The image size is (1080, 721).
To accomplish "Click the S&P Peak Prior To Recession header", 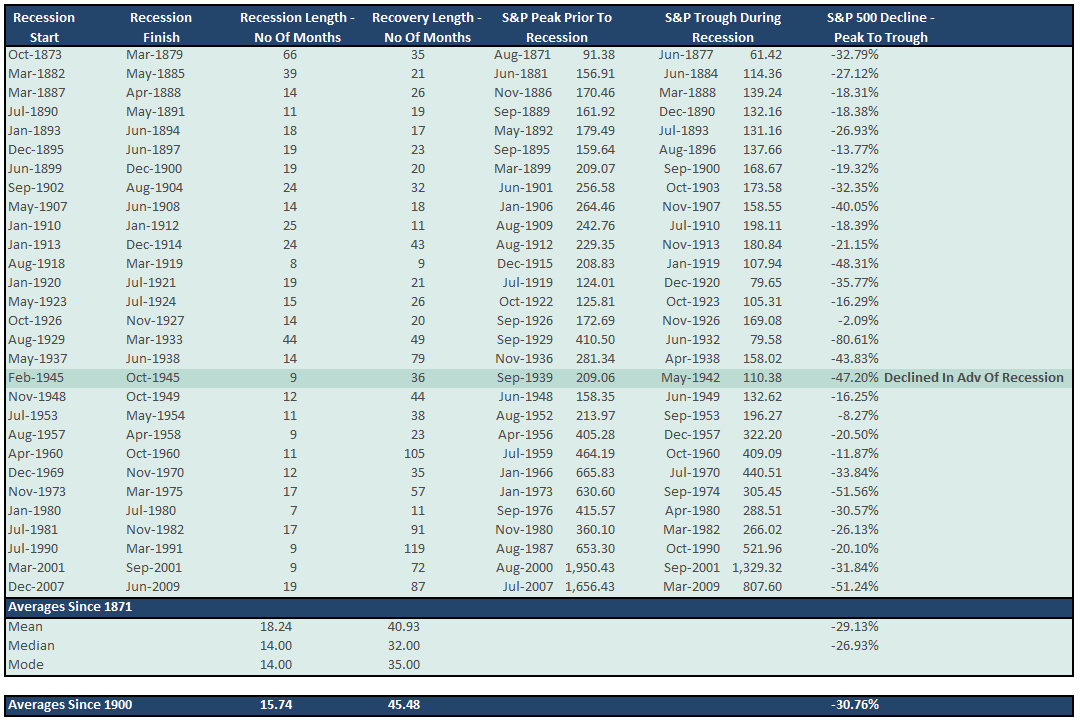I will pos(557,27).
